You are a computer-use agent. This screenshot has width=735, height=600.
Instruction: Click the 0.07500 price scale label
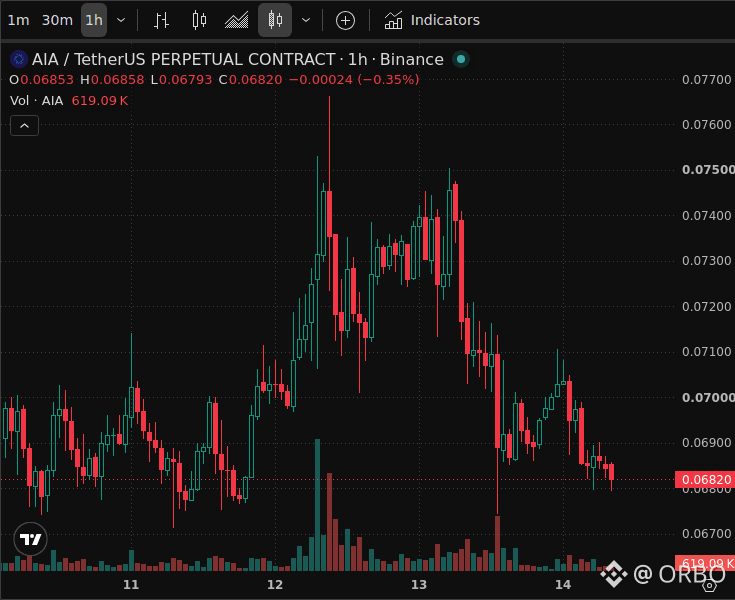pos(708,169)
